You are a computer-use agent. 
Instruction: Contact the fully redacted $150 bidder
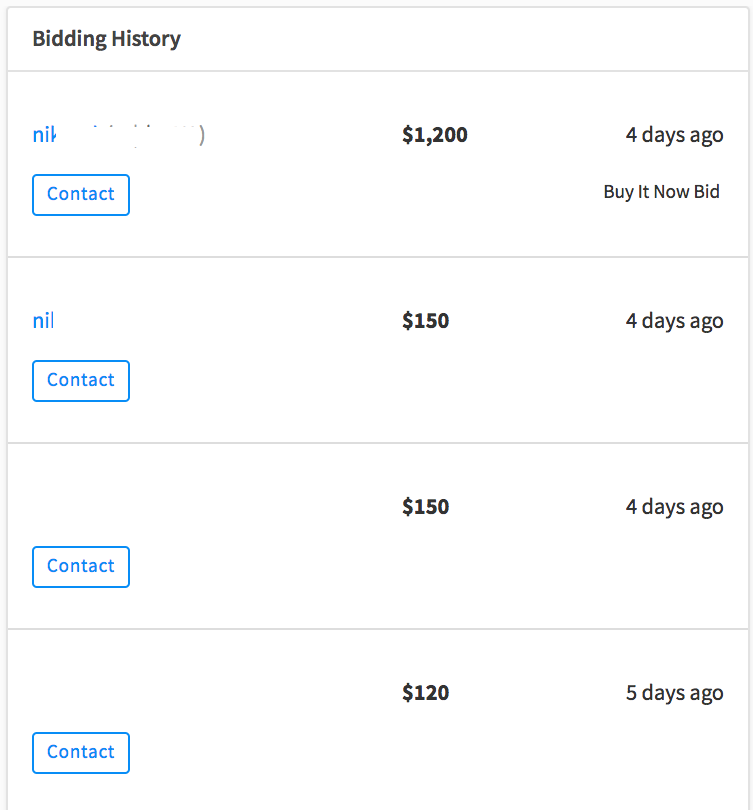(x=81, y=566)
